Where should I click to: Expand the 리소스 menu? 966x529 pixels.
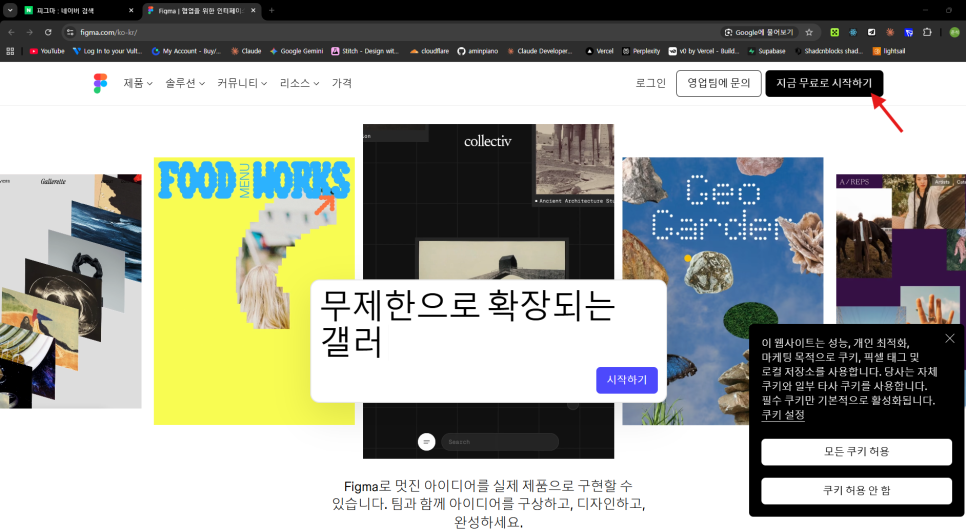(x=299, y=83)
